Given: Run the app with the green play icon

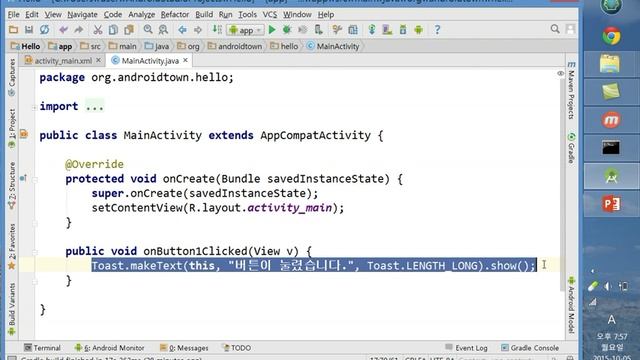Looking at the screenshot, I should click(x=272, y=30).
